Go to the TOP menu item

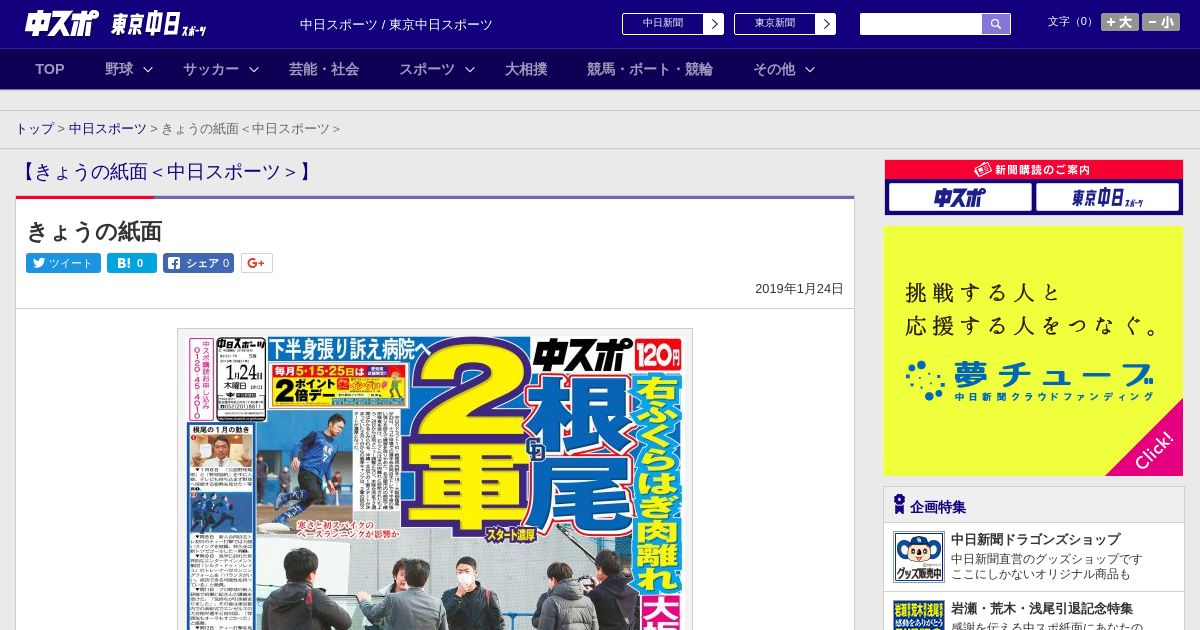click(50, 69)
